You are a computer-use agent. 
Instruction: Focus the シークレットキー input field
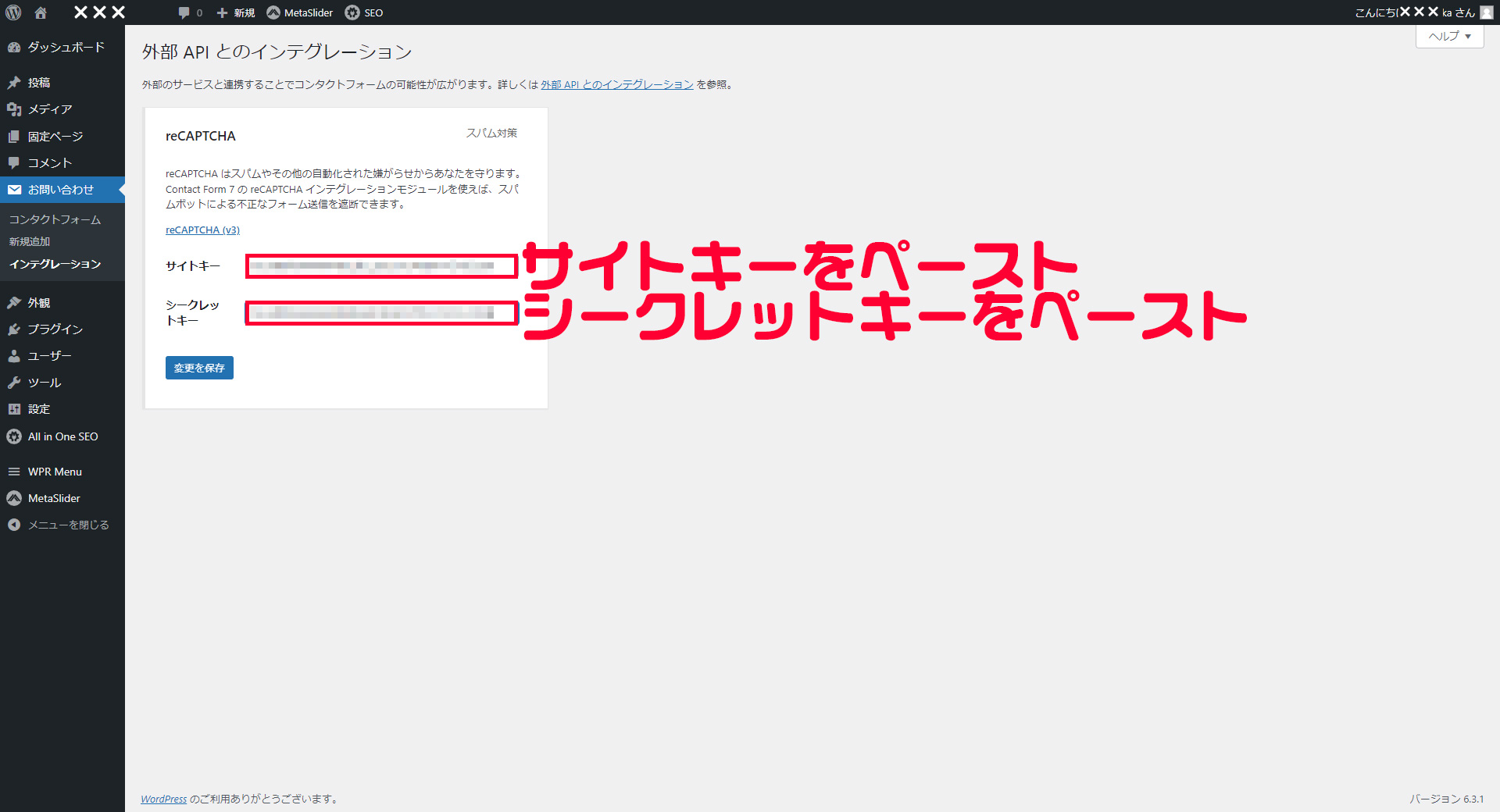click(x=382, y=313)
